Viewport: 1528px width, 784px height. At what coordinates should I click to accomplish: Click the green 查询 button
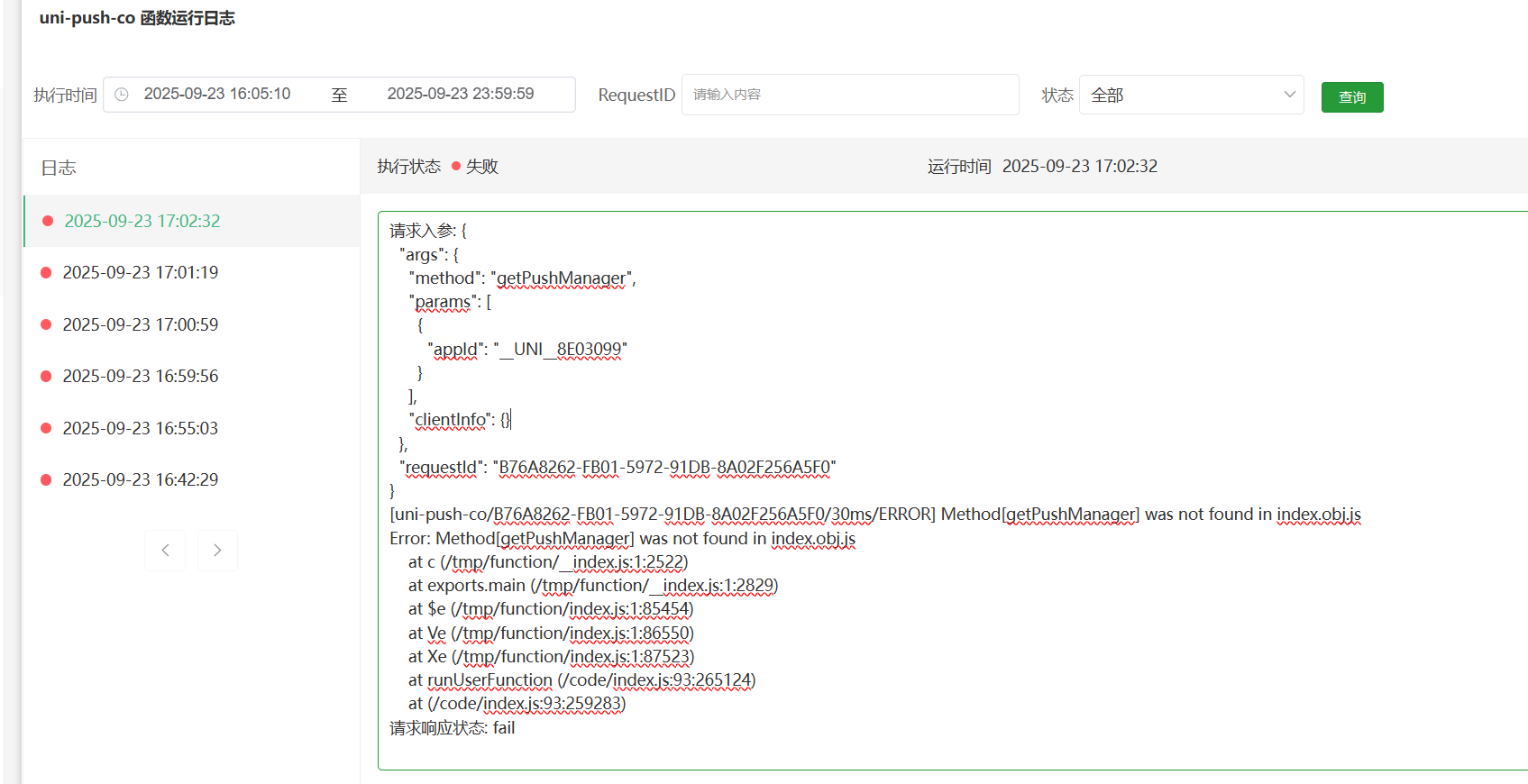1352,97
